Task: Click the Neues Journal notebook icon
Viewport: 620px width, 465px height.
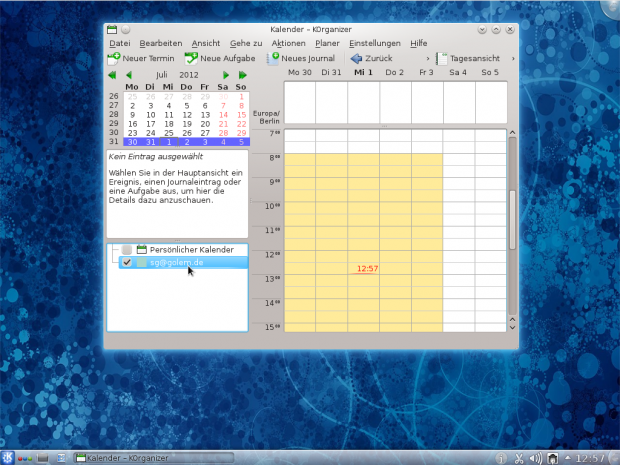Action: (x=272, y=59)
